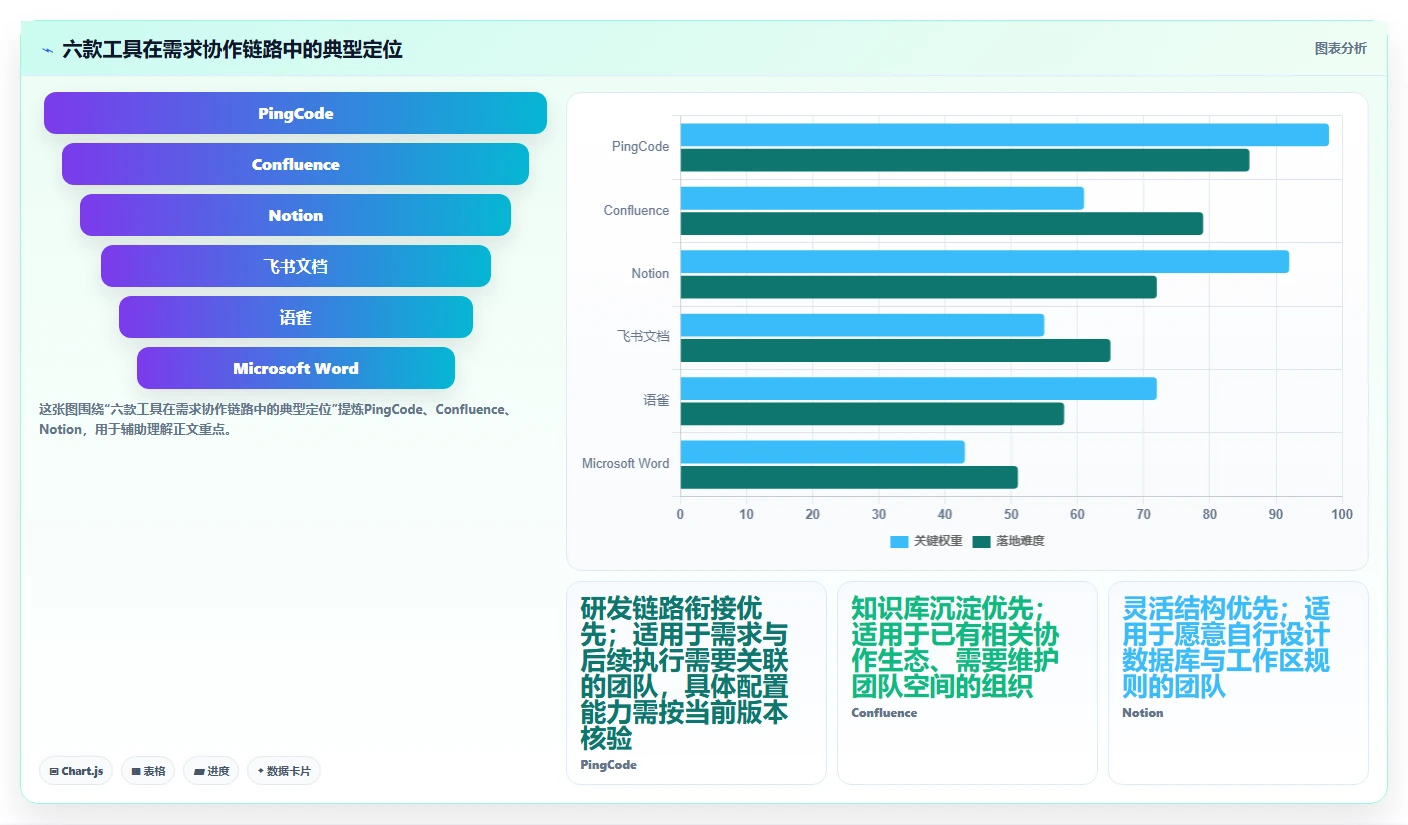
Task: Click the blue 关键权重 bar for Microsoft Word
Action: (823, 452)
